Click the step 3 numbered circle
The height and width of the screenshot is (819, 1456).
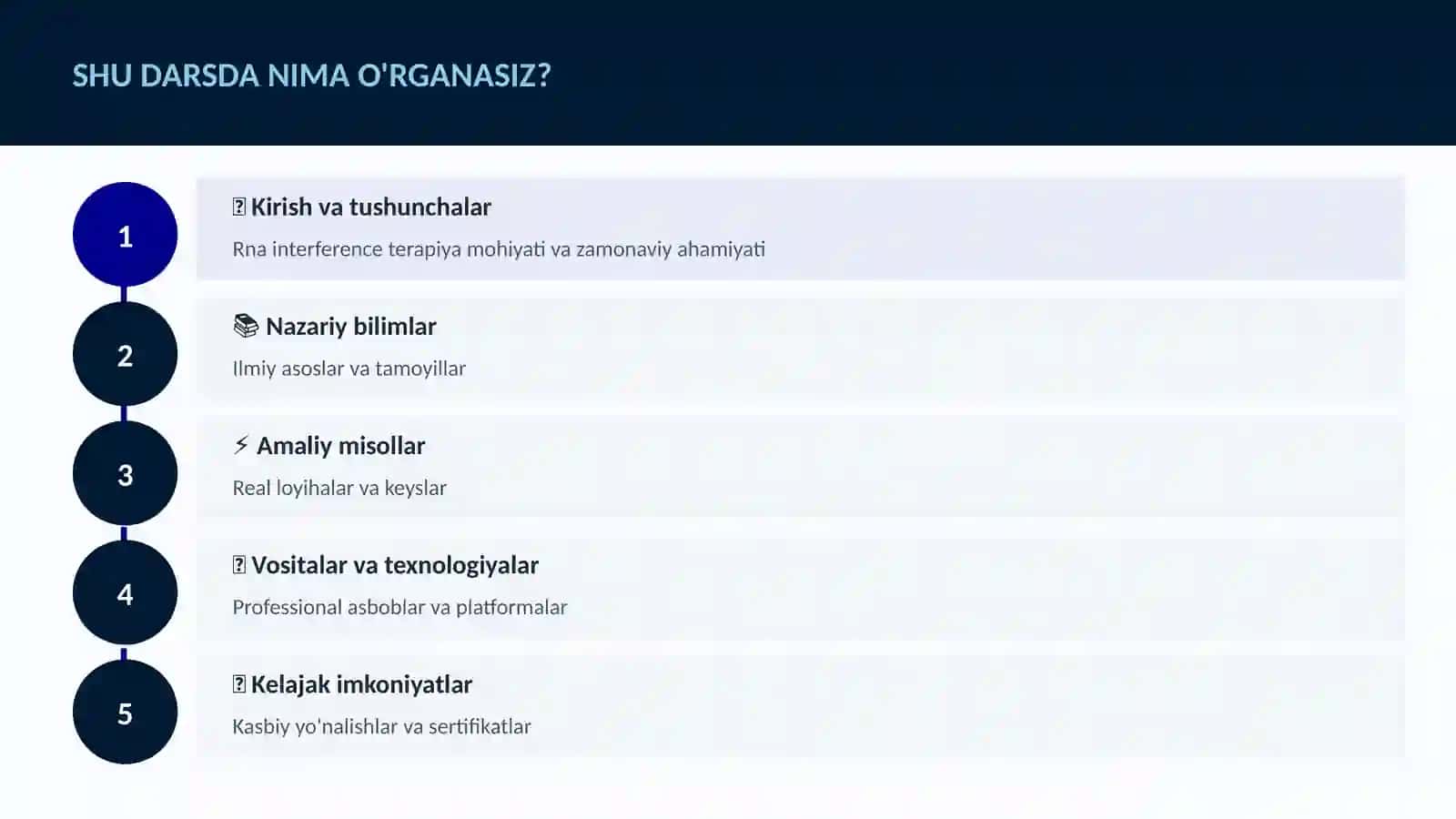pos(125,473)
